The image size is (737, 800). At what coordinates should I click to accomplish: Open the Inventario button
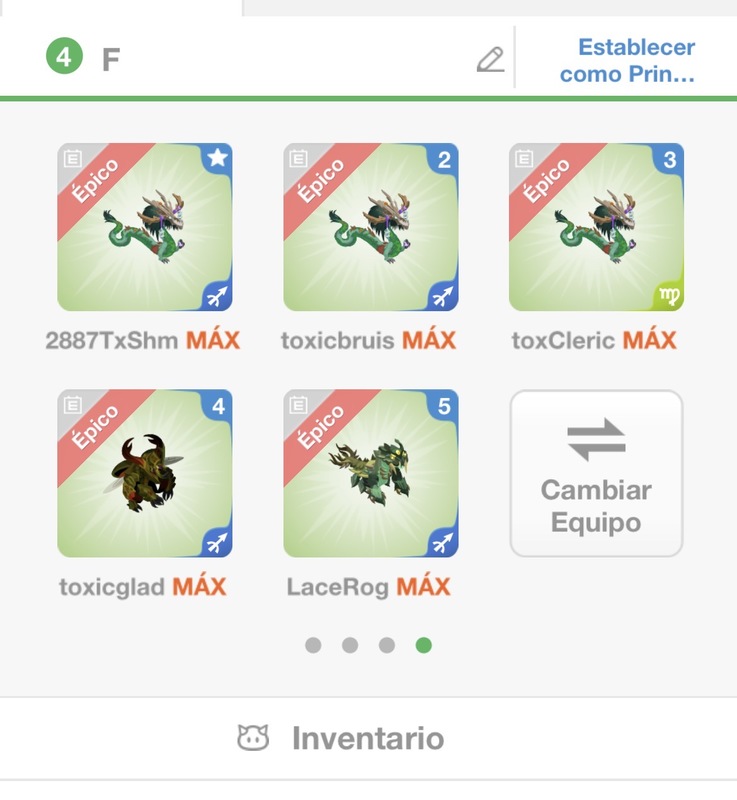click(x=341, y=738)
